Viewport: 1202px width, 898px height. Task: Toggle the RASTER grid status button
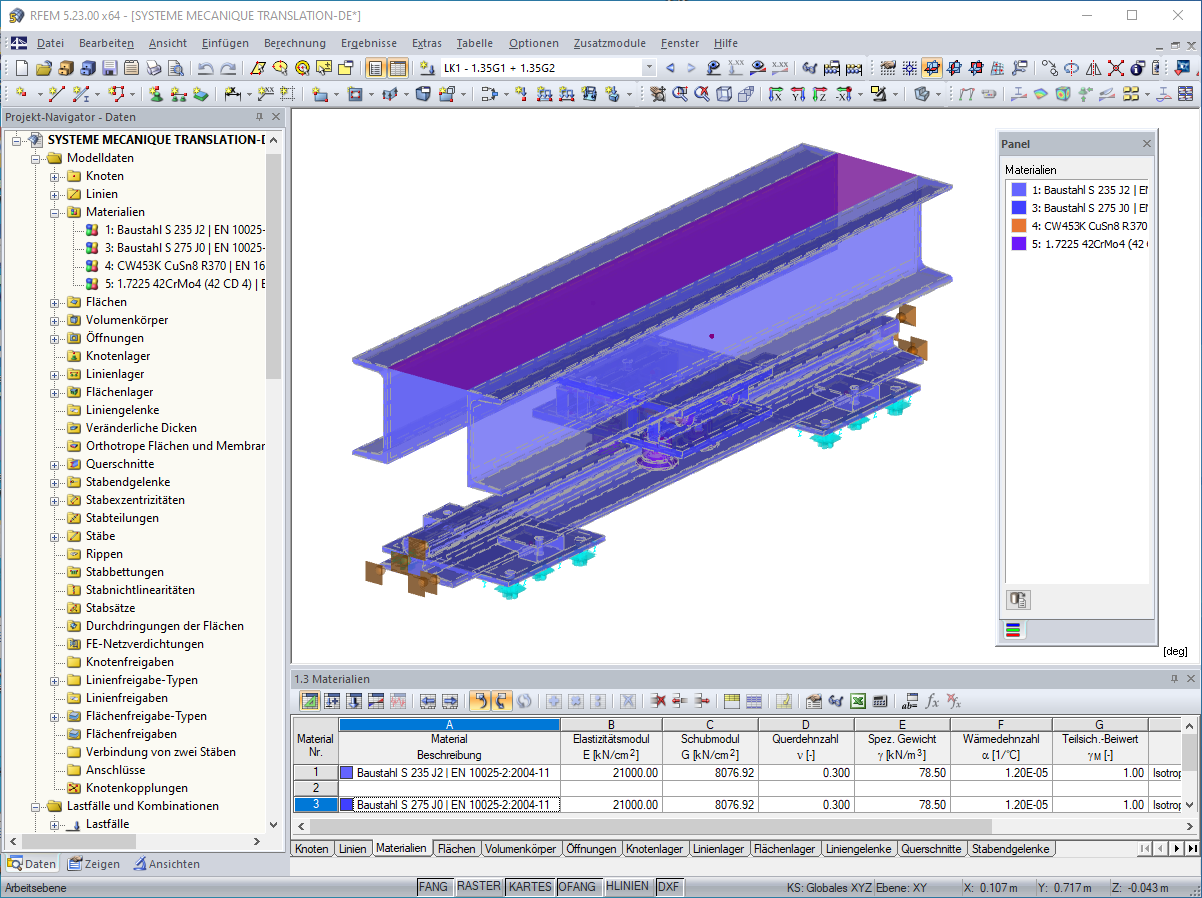click(x=479, y=887)
